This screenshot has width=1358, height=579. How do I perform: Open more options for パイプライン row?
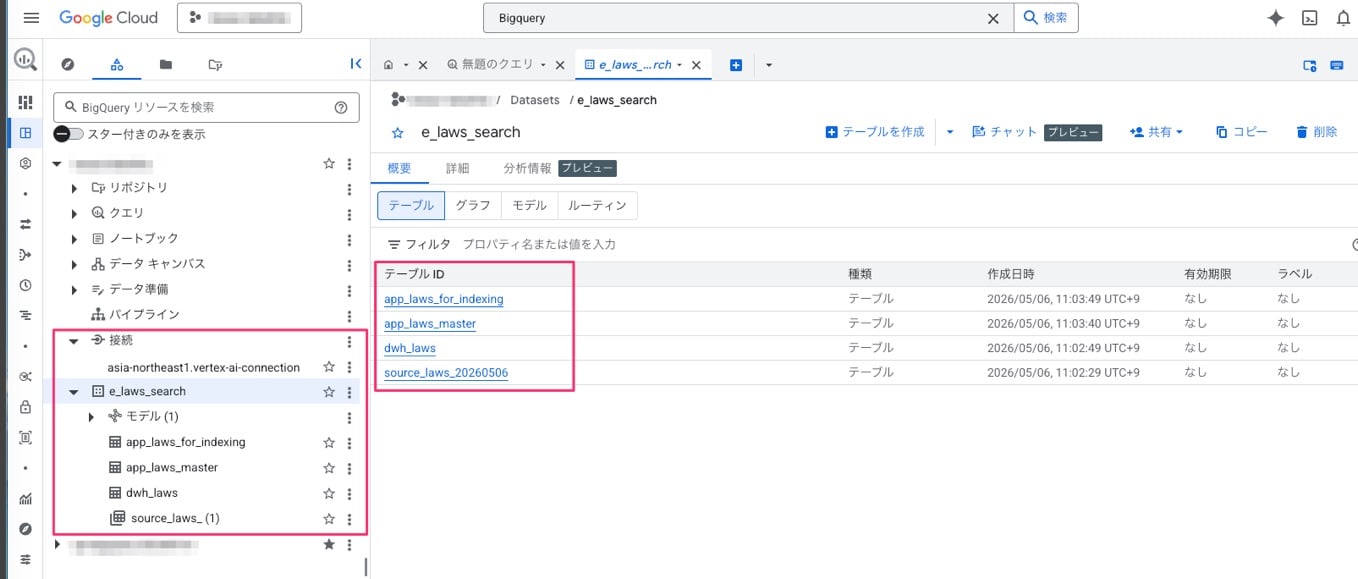tap(349, 315)
